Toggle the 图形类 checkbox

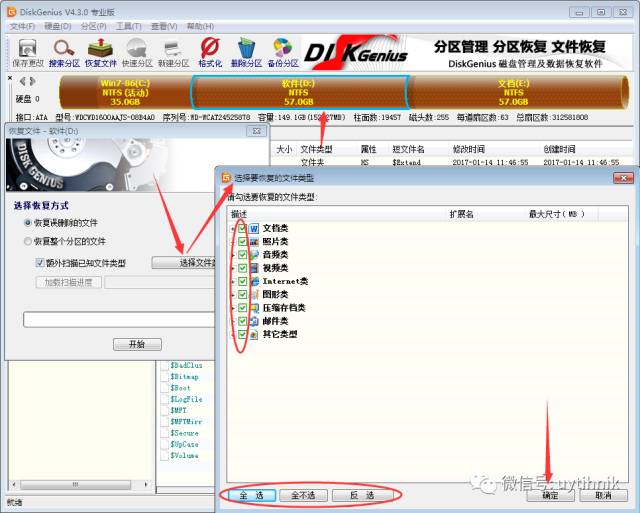(242, 295)
